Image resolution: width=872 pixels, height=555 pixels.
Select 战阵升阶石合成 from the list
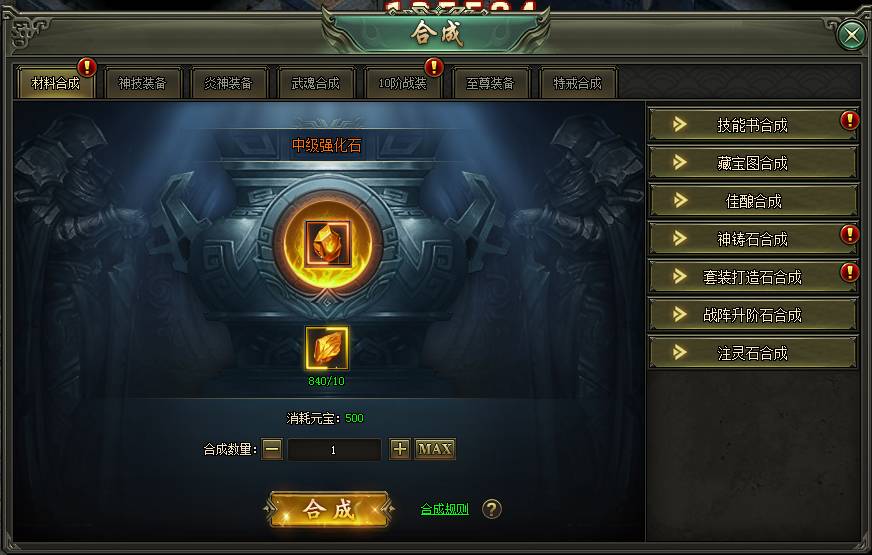pos(753,315)
